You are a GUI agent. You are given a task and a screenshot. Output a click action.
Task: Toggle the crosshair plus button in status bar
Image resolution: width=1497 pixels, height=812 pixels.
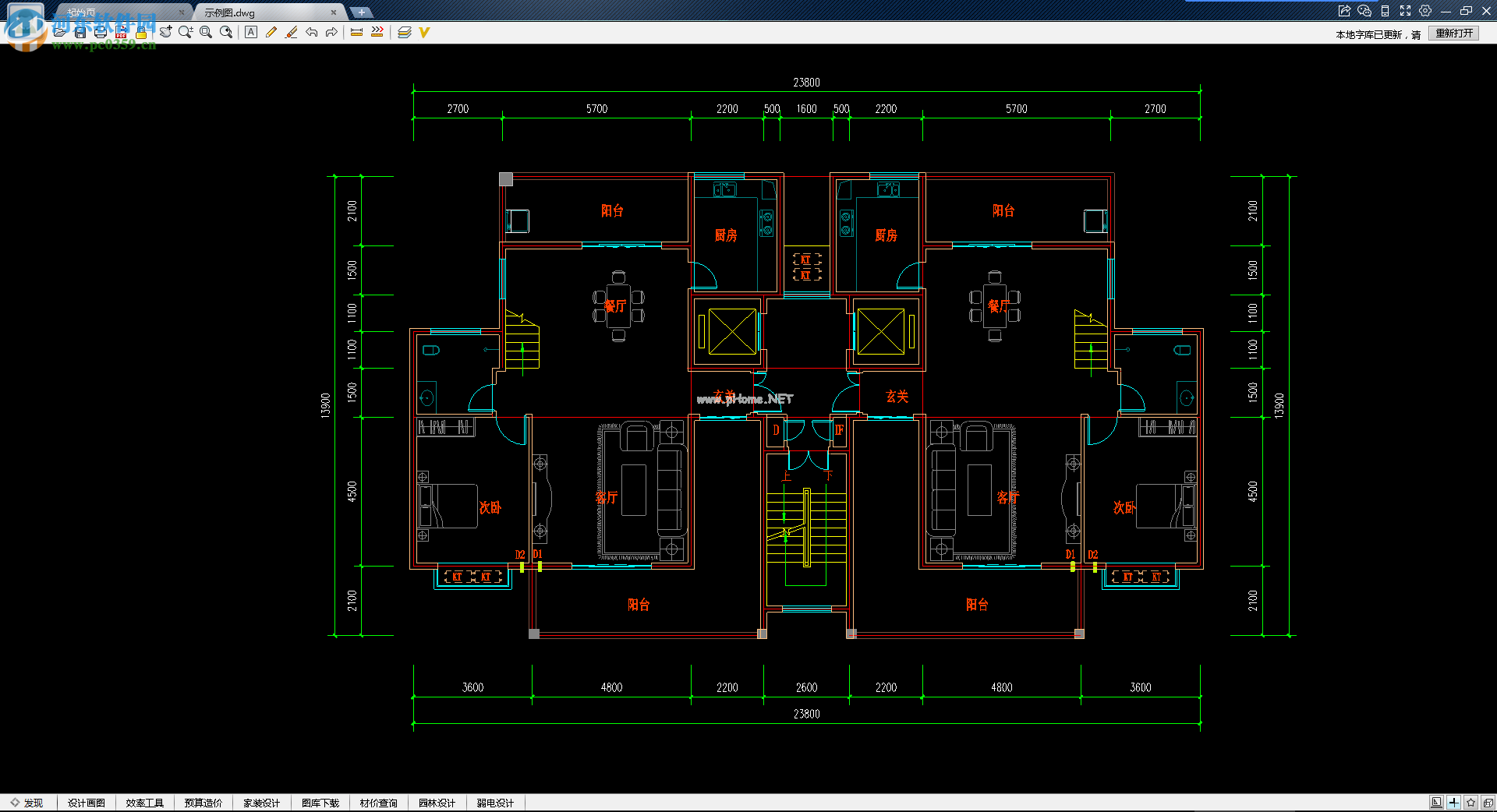click(1453, 803)
